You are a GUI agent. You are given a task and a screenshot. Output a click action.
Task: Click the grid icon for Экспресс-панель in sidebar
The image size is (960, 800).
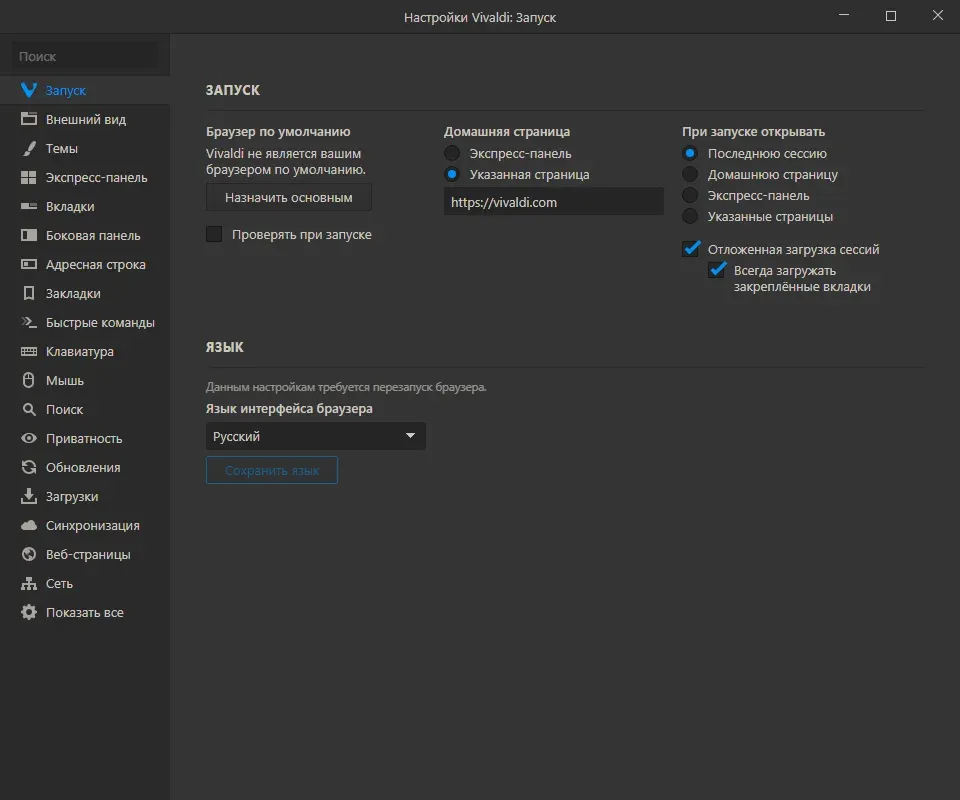tap(29, 178)
